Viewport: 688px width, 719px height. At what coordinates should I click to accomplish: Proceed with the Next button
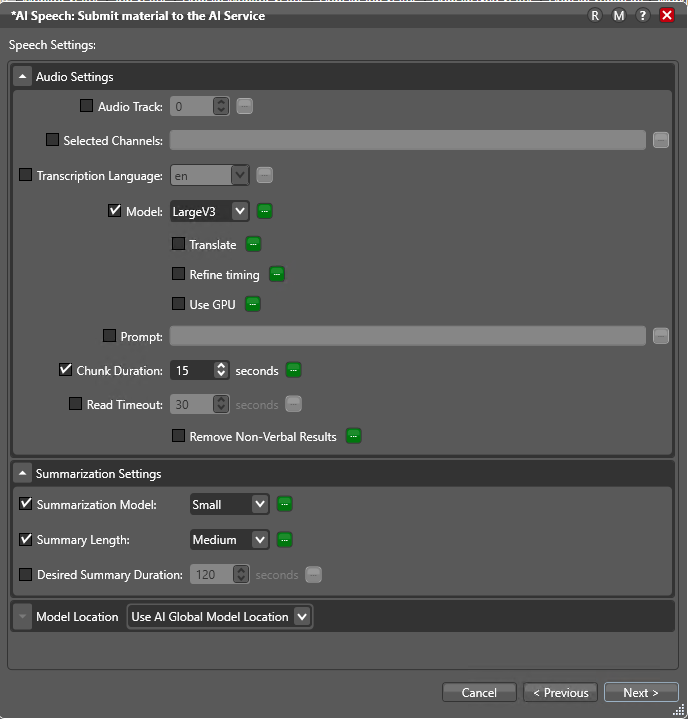tap(641, 692)
